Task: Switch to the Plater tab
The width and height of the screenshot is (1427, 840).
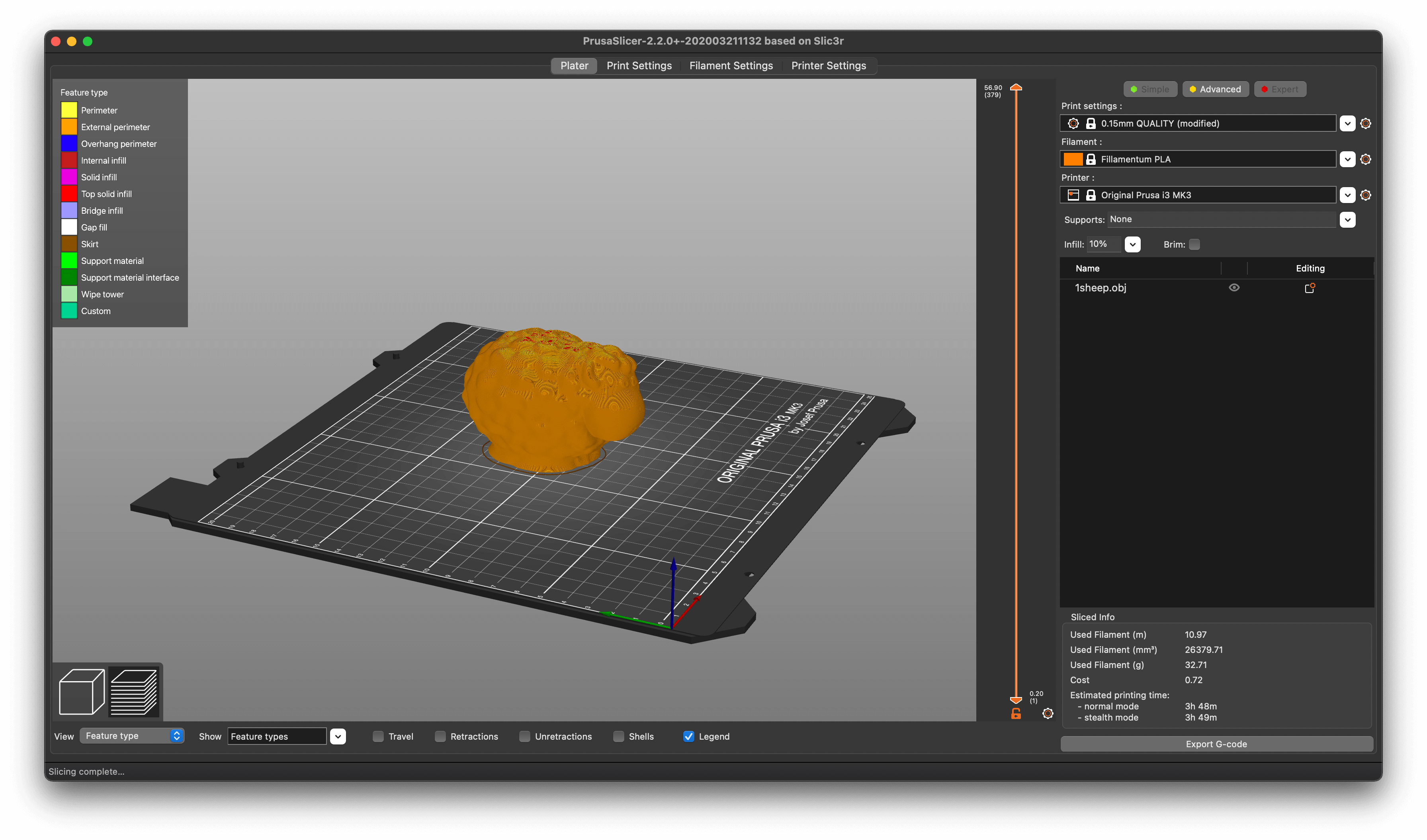Action: pyautogui.click(x=574, y=66)
